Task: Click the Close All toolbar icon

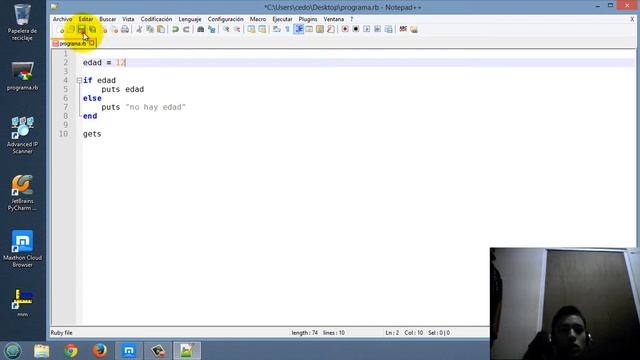Action: (114, 29)
